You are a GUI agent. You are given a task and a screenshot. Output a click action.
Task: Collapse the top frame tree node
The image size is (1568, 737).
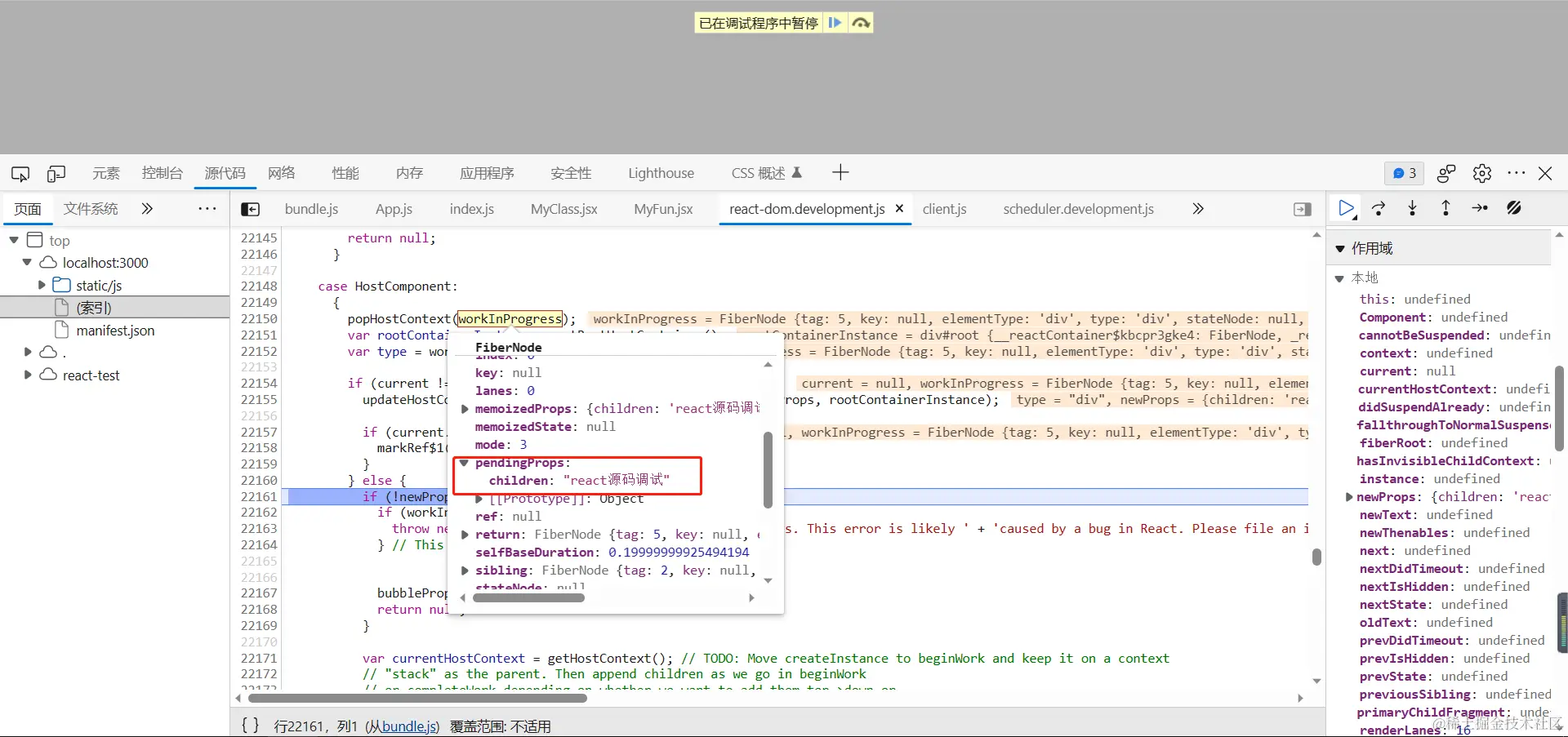tap(14, 240)
